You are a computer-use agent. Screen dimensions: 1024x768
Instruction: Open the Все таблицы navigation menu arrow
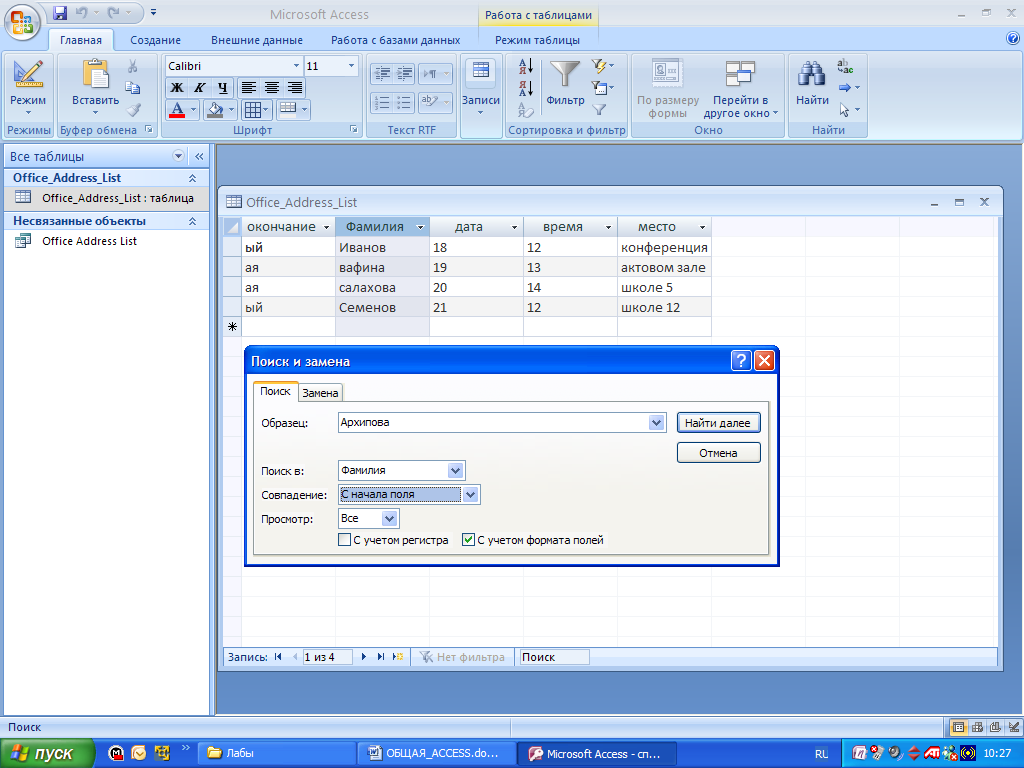[x=178, y=156]
